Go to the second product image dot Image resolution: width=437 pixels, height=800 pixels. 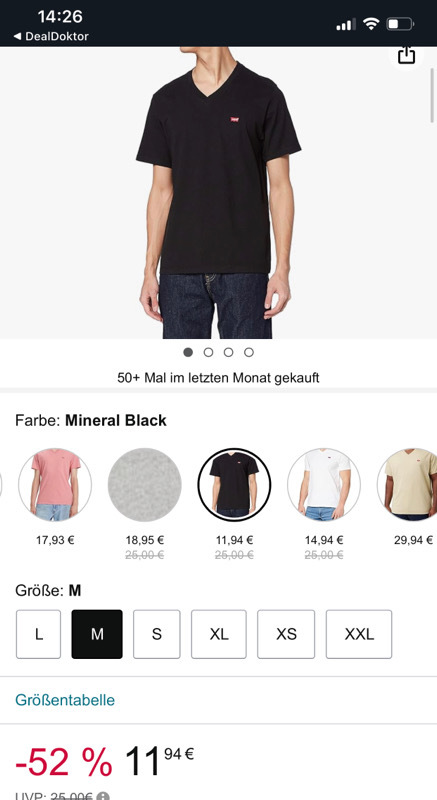coord(208,352)
